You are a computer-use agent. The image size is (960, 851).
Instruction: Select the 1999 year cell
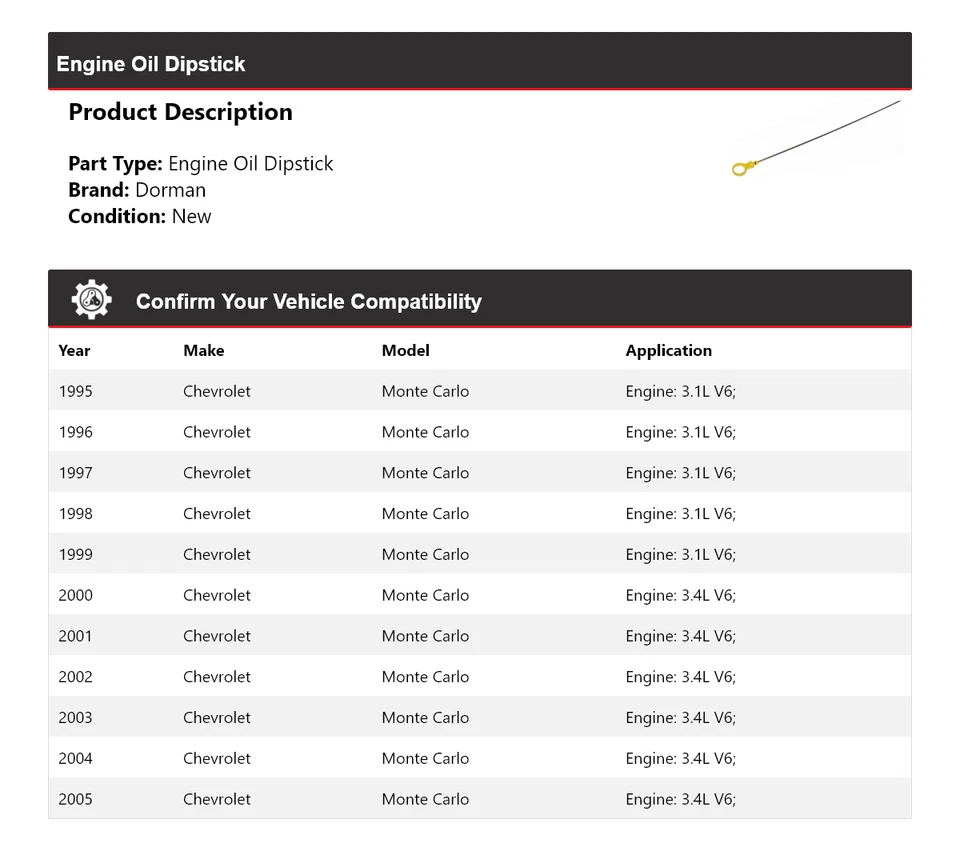pos(75,555)
